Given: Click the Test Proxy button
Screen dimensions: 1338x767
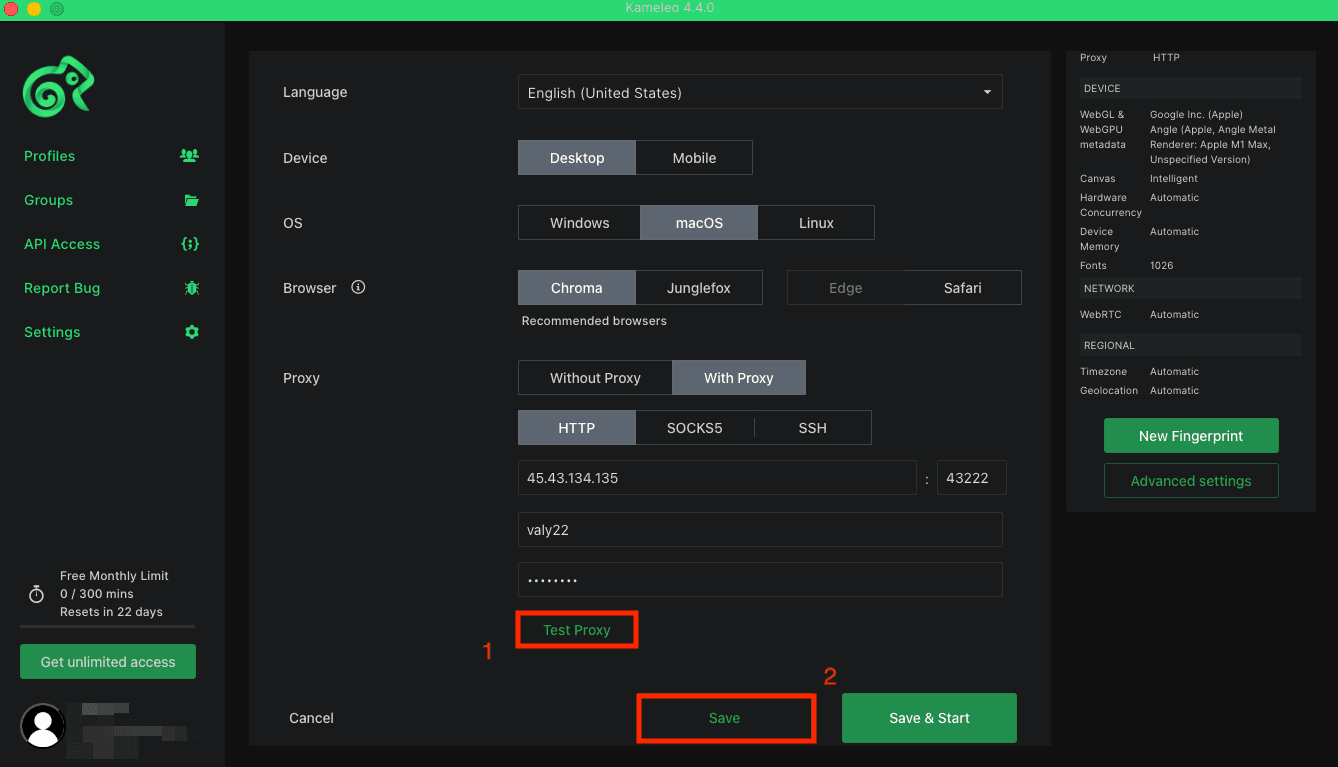Looking at the screenshot, I should [577, 629].
